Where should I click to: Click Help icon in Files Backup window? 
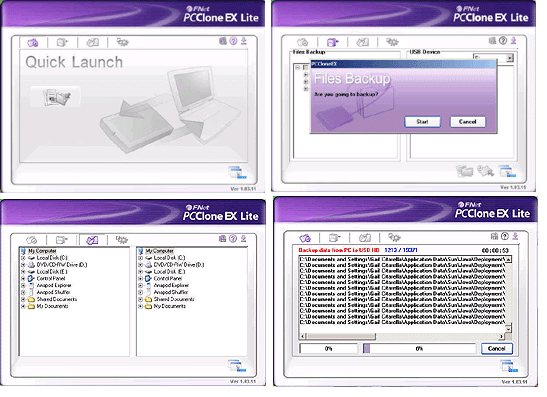pos(503,41)
